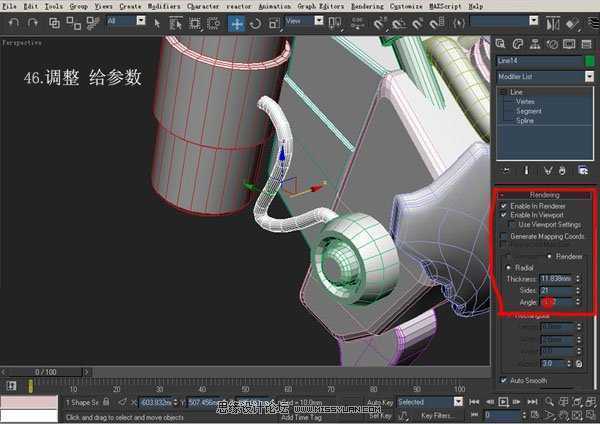Click the Sides value field

click(557, 290)
